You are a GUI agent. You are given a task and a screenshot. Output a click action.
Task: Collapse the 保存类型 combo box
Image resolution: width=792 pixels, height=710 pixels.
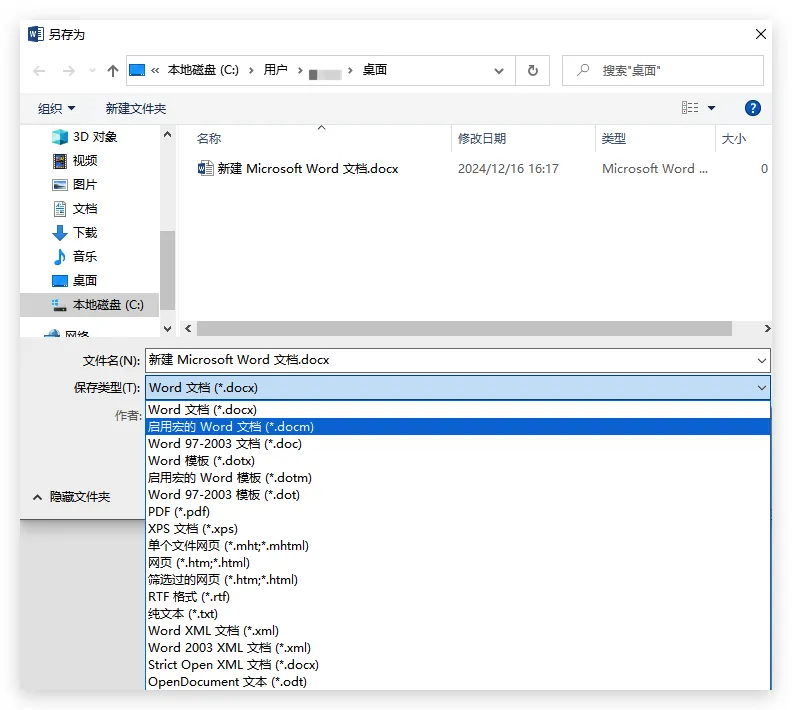coord(762,388)
